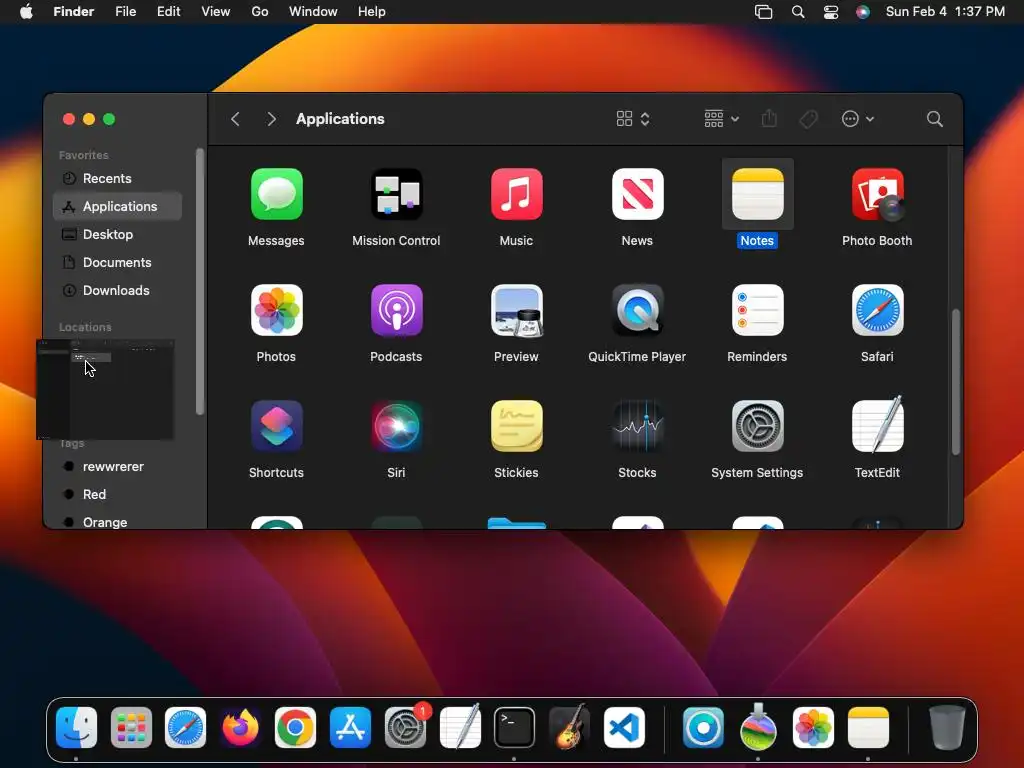Open the Mission Control app icon
Viewport: 1024px width, 768px height.
click(396, 194)
